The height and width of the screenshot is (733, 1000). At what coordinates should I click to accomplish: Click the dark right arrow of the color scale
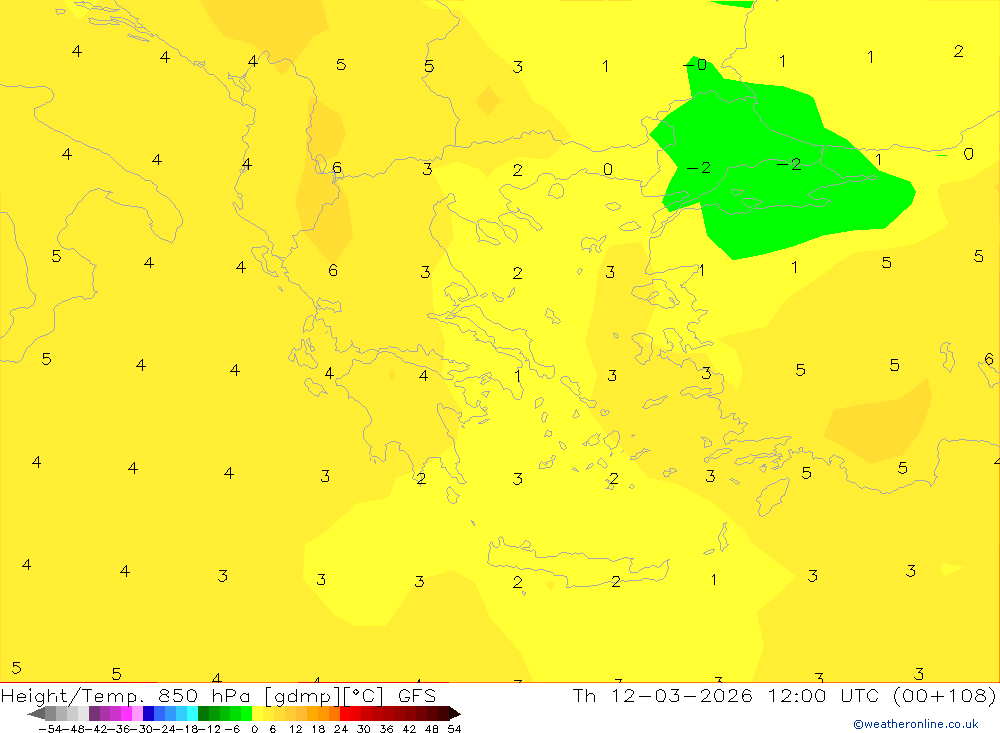(x=455, y=713)
